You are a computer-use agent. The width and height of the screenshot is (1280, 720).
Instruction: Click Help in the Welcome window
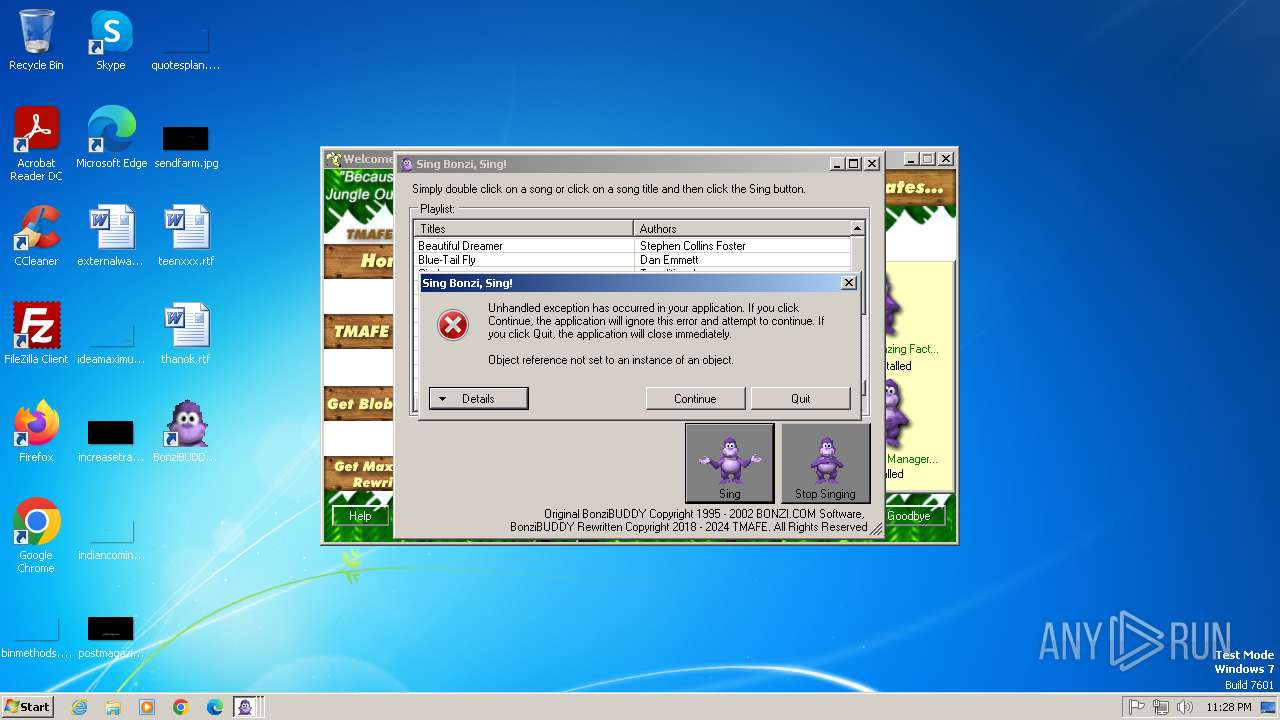pos(360,516)
